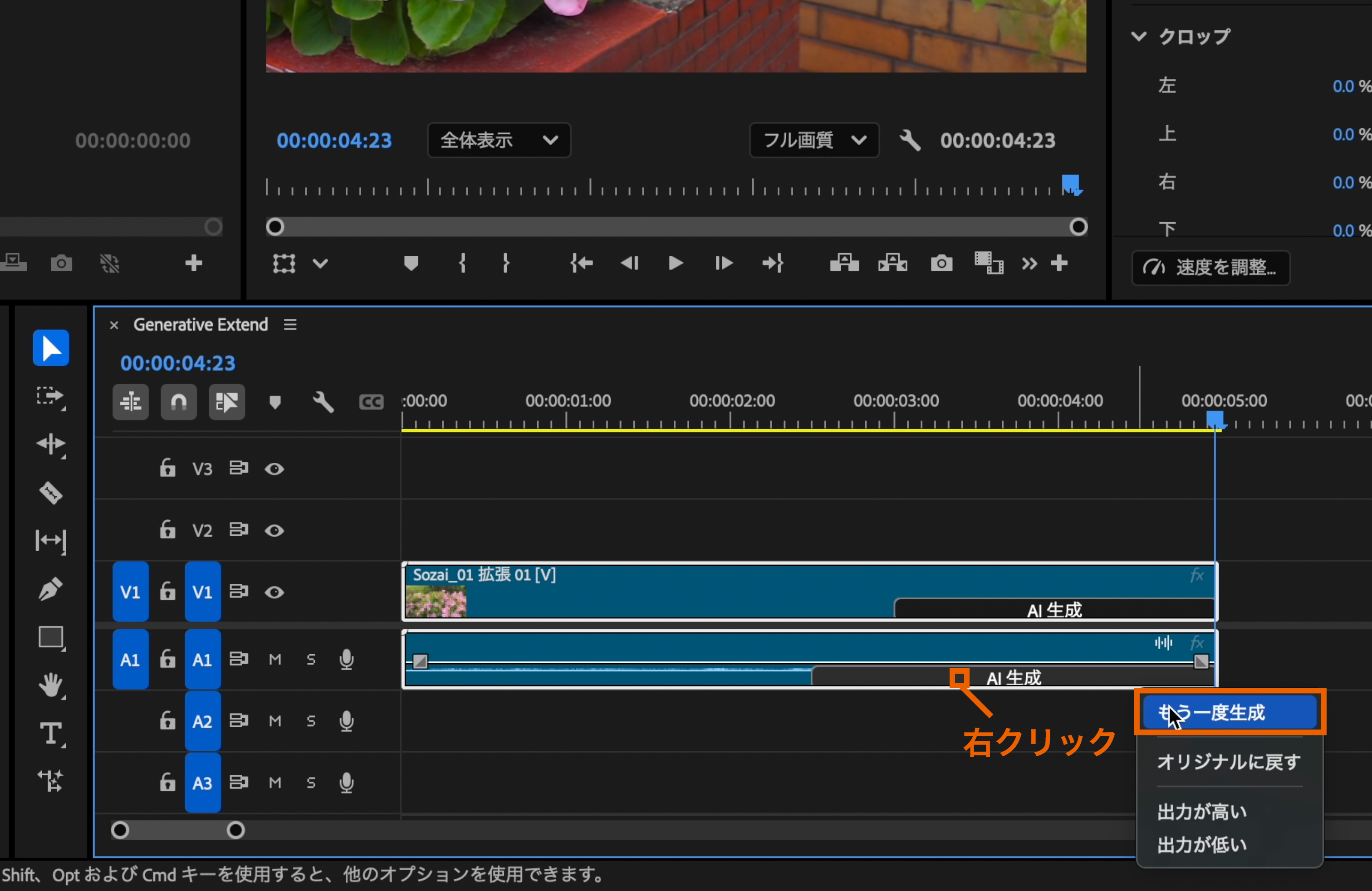
Task: Click the 速度を調整 button
Action: click(1210, 267)
